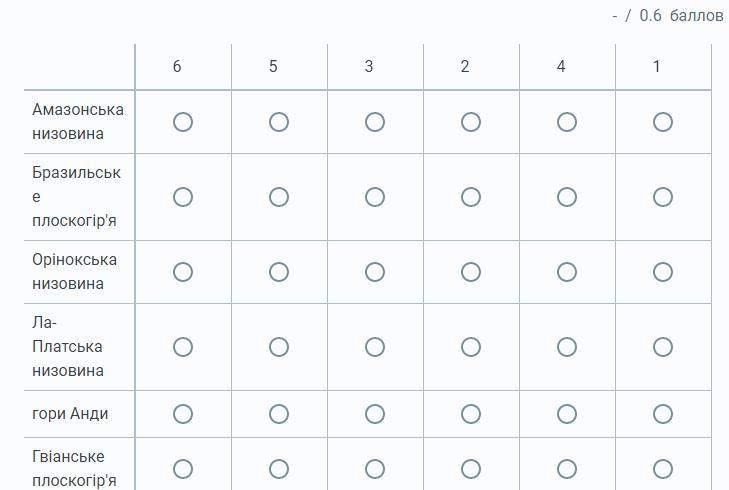
Task: Select option 5 for Гвіанське плоскогір'я
Action: click(279, 469)
